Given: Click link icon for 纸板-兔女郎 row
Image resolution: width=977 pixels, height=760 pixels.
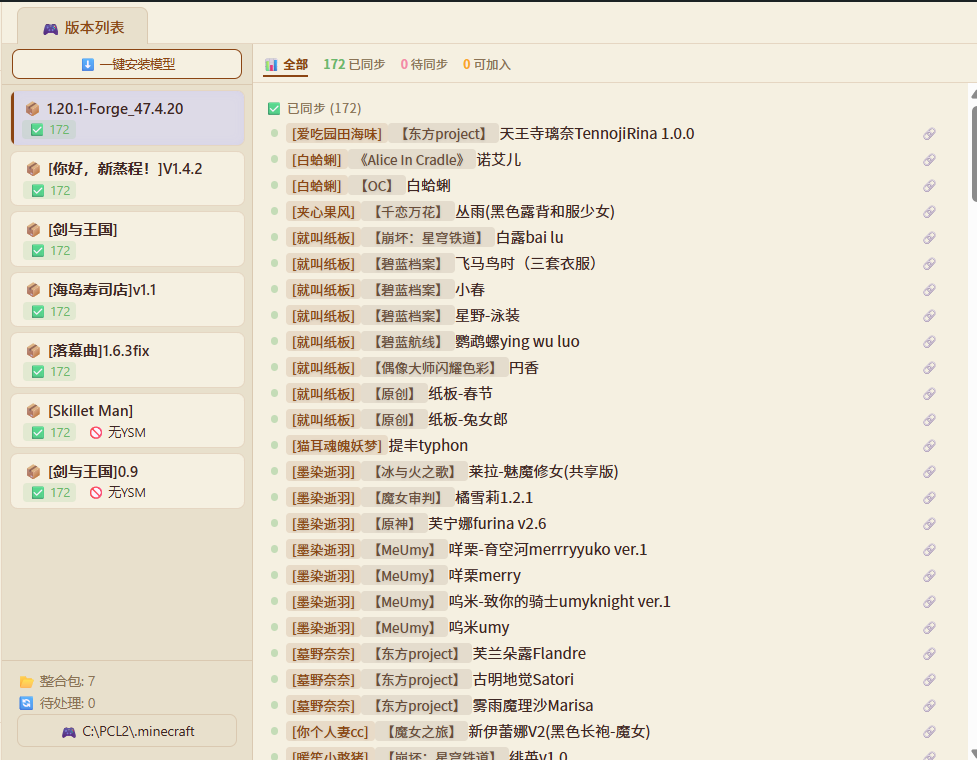Looking at the screenshot, I should [929, 420].
